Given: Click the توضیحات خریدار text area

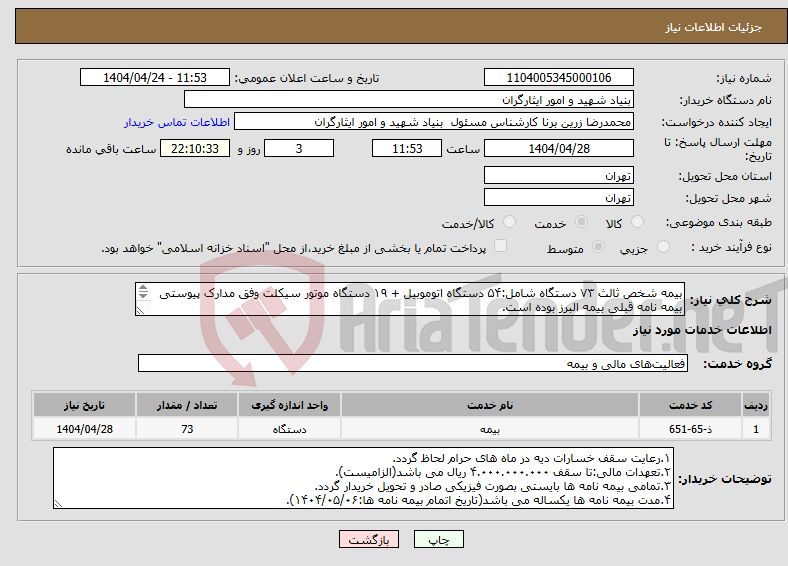Looking at the screenshot, I should point(363,478).
